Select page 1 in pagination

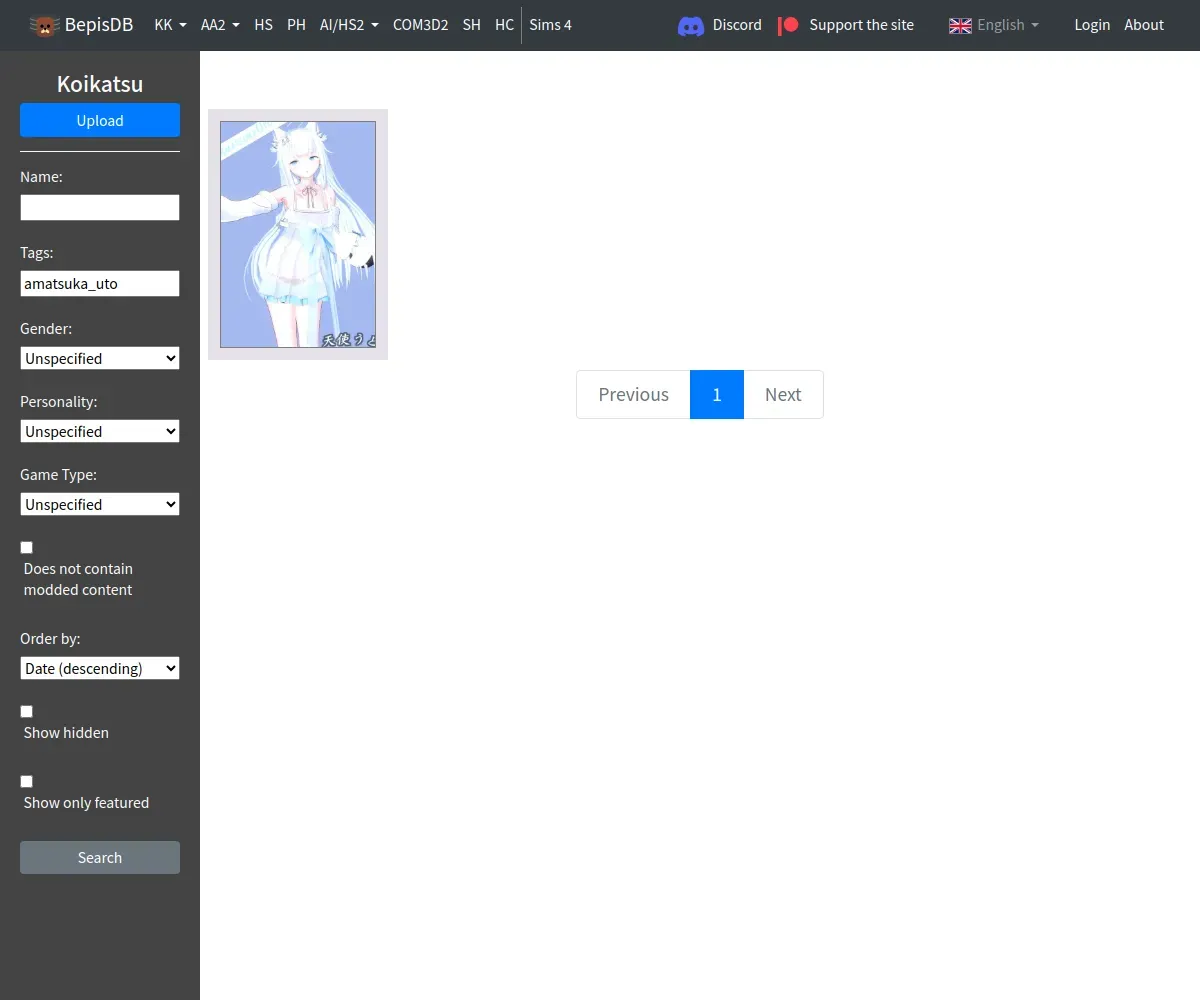pyautogui.click(x=717, y=394)
